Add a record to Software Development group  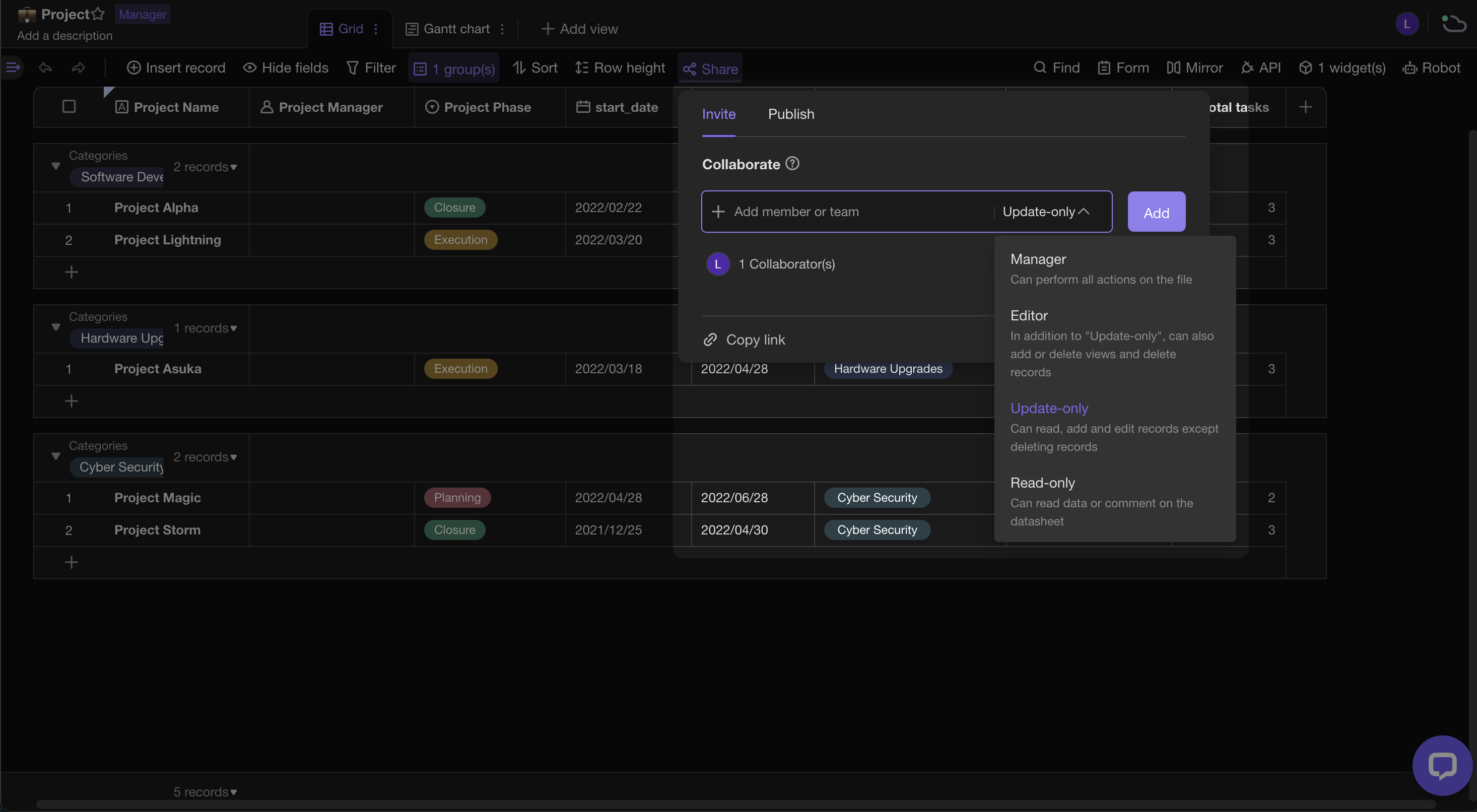(x=71, y=272)
